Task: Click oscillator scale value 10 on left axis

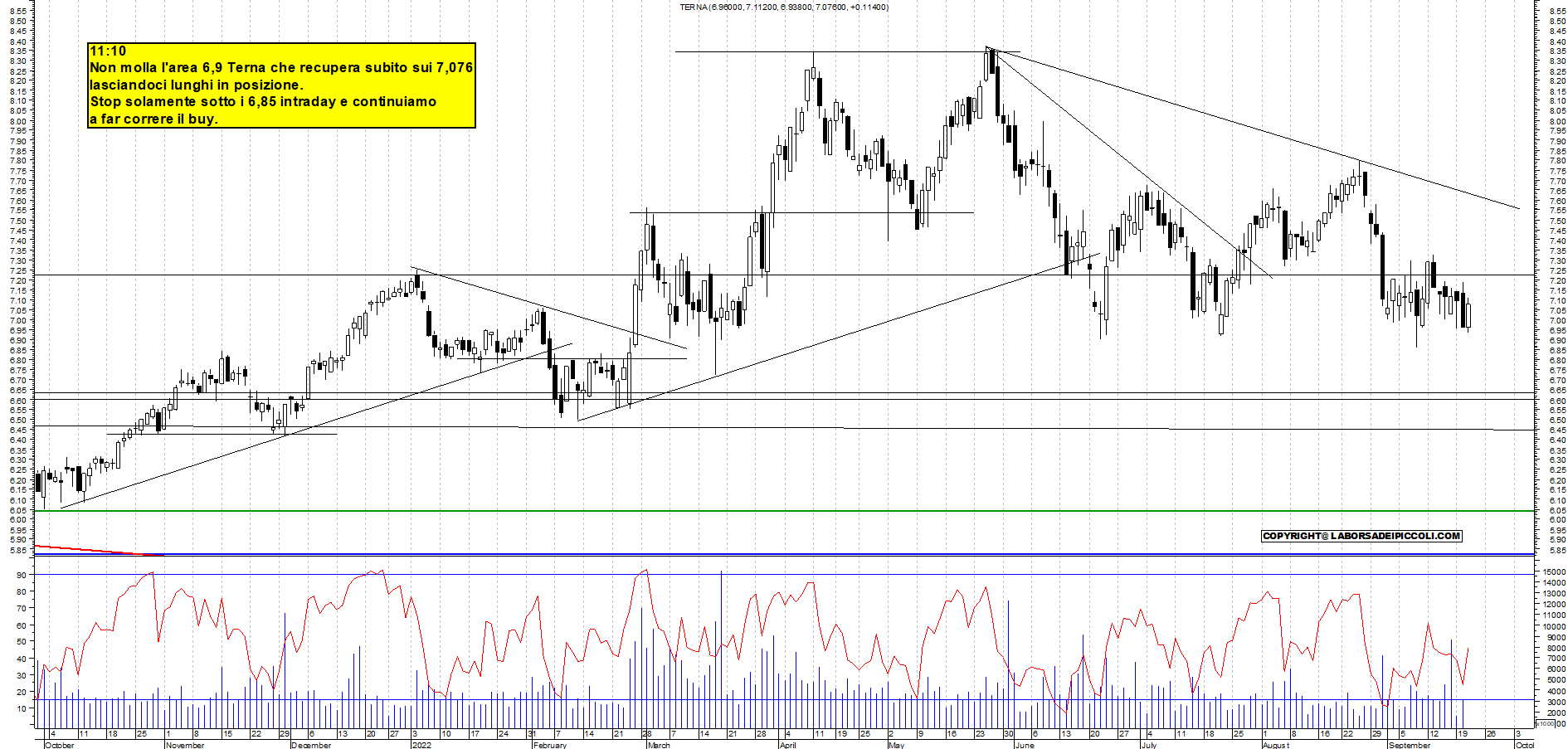Action: [22, 708]
